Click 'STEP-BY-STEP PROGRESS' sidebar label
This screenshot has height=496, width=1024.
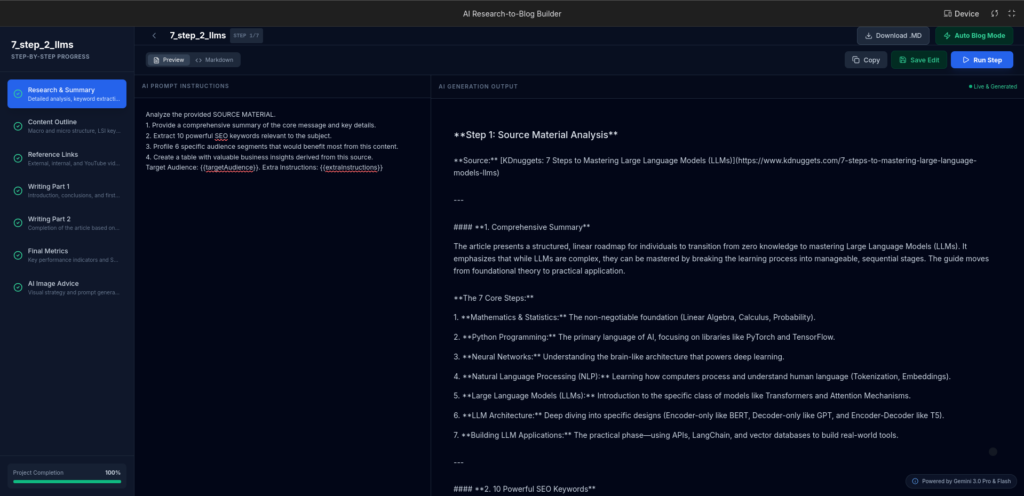50,57
